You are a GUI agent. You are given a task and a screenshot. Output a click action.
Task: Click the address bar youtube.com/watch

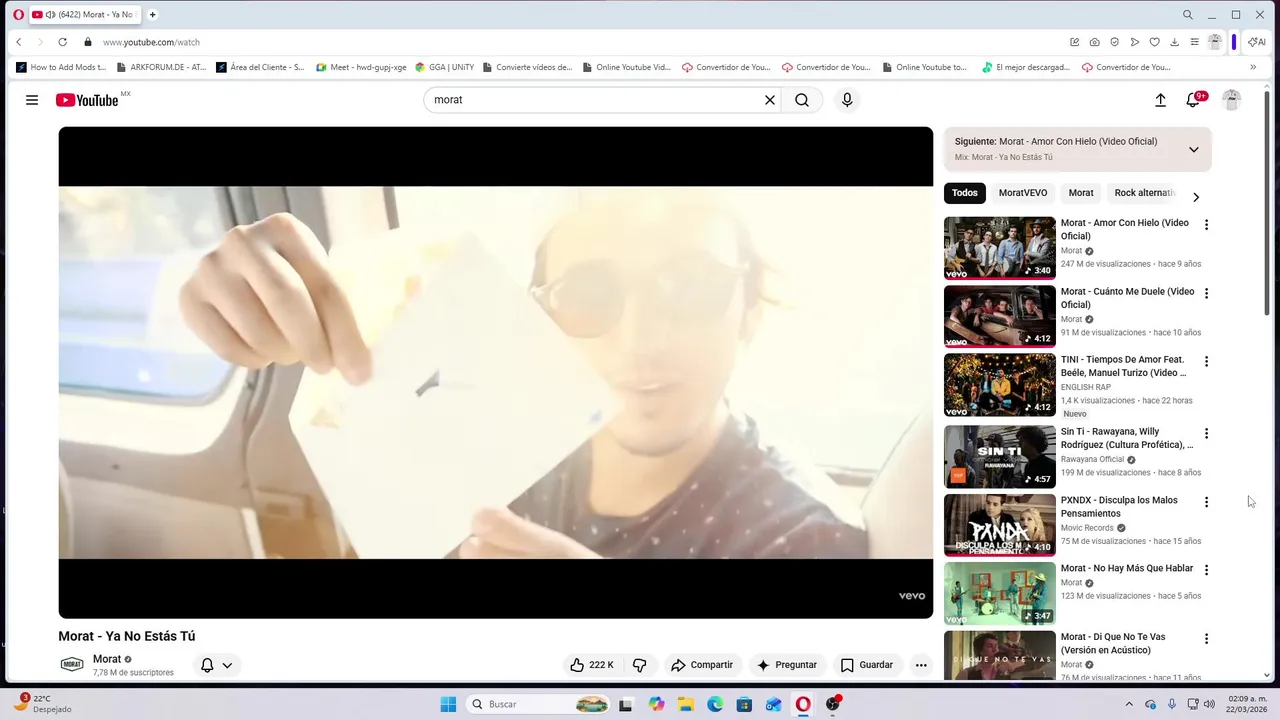click(x=151, y=42)
